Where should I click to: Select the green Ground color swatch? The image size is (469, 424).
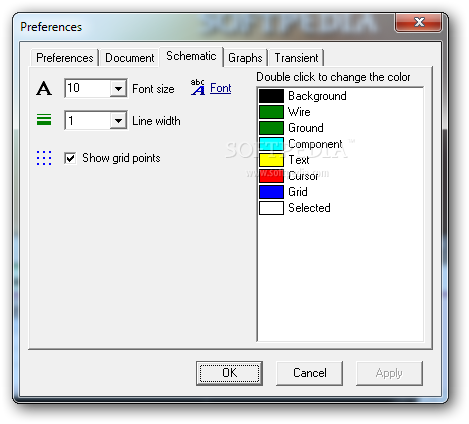tap(271, 128)
